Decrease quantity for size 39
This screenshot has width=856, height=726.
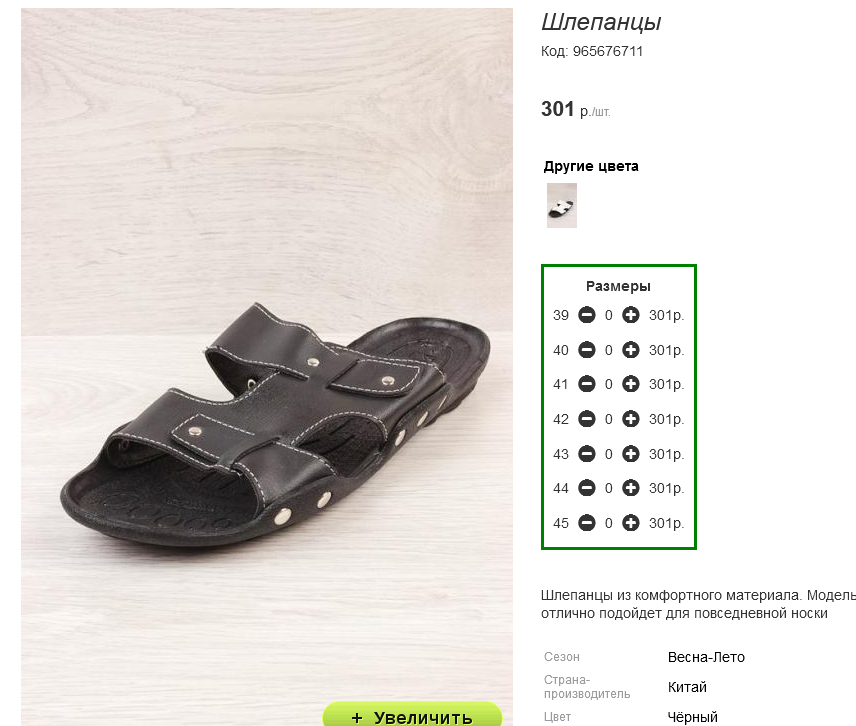coord(587,315)
